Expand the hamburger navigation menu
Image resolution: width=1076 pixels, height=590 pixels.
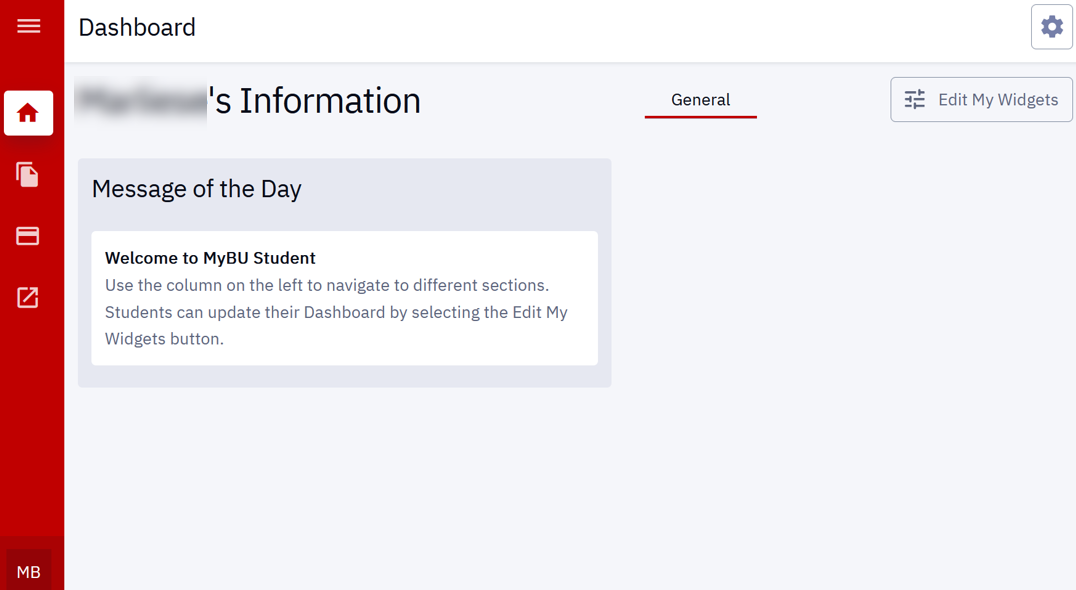coord(29,26)
